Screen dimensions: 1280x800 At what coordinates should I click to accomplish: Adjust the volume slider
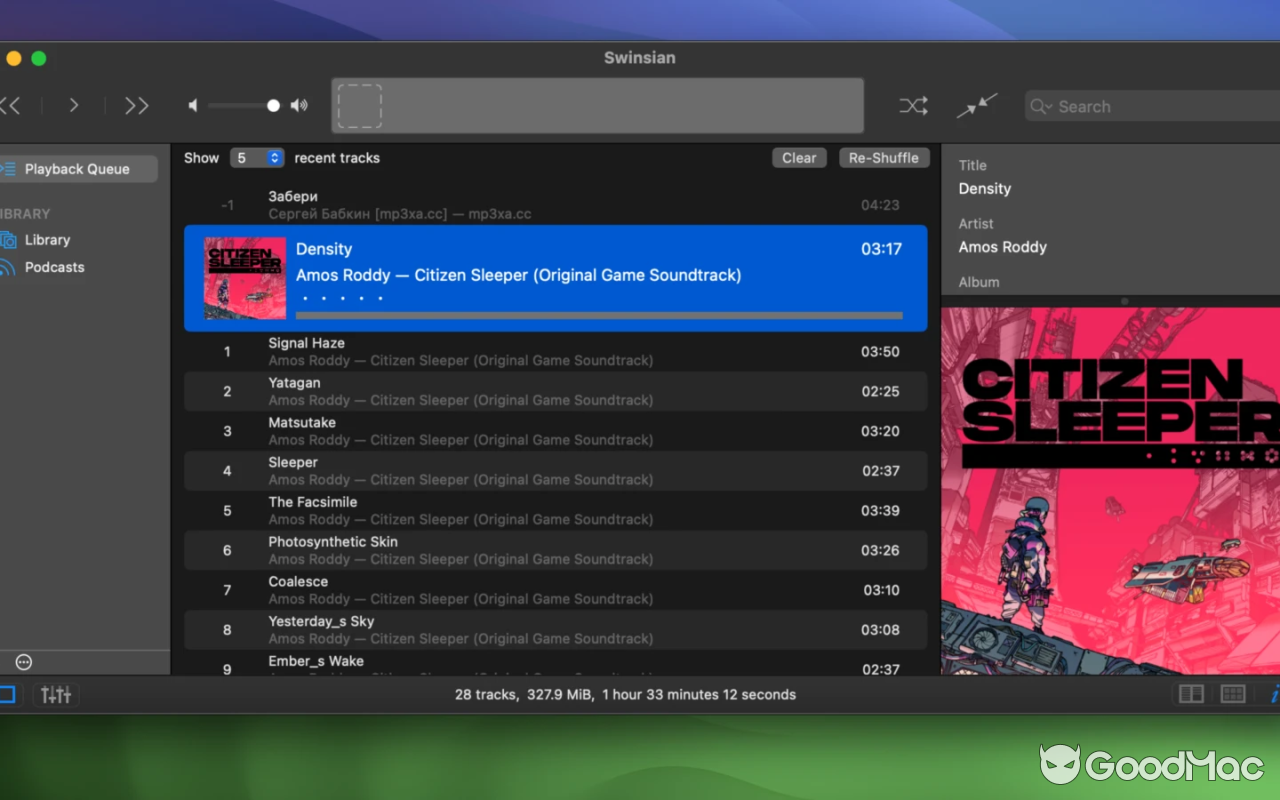pyautogui.click(x=272, y=105)
